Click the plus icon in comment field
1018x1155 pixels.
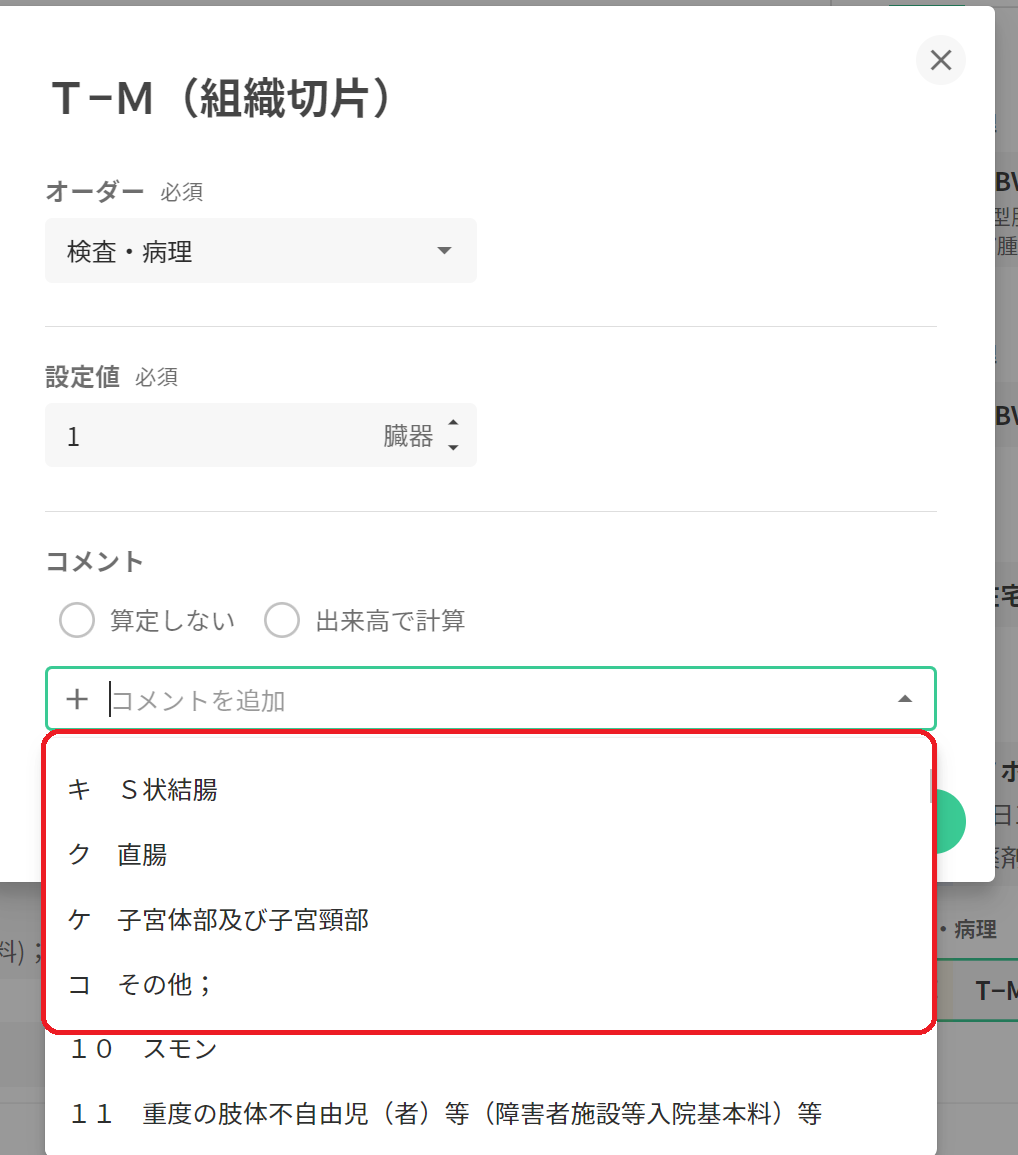point(77,699)
